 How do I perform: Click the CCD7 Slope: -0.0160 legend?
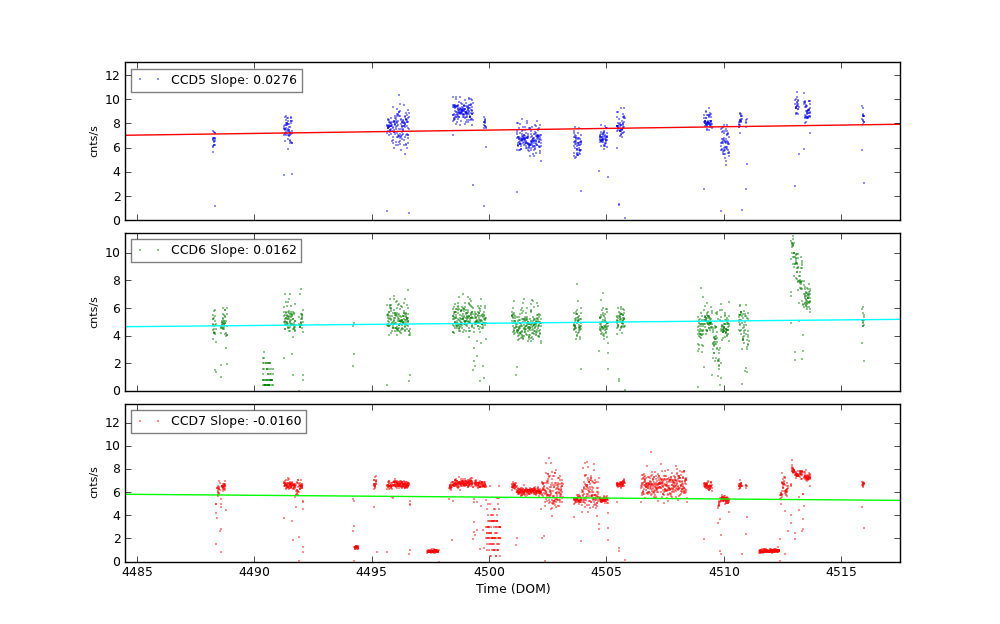pyautogui.click(x=218, y=421)
